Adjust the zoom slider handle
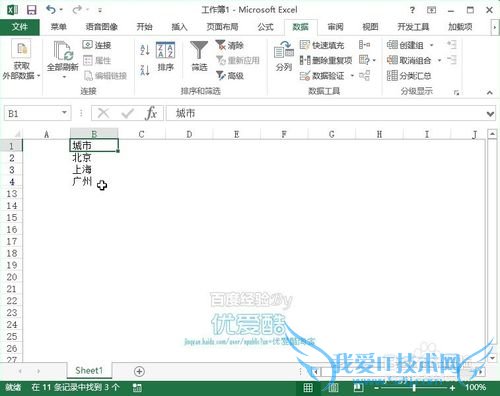Viewport: 500px width, 396px height. click(414, 388)
